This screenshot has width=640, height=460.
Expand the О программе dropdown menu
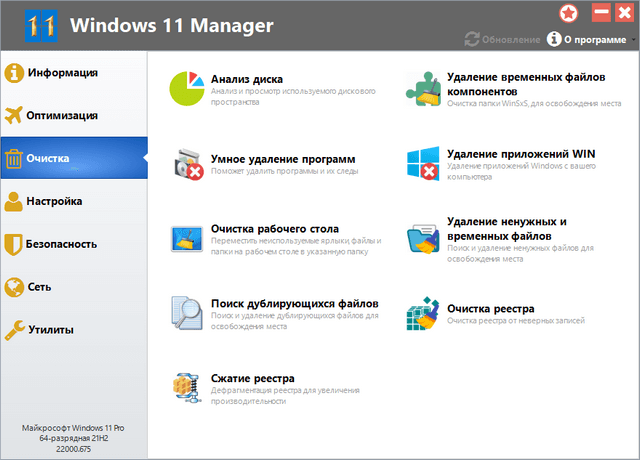click(x=592, y=39)
